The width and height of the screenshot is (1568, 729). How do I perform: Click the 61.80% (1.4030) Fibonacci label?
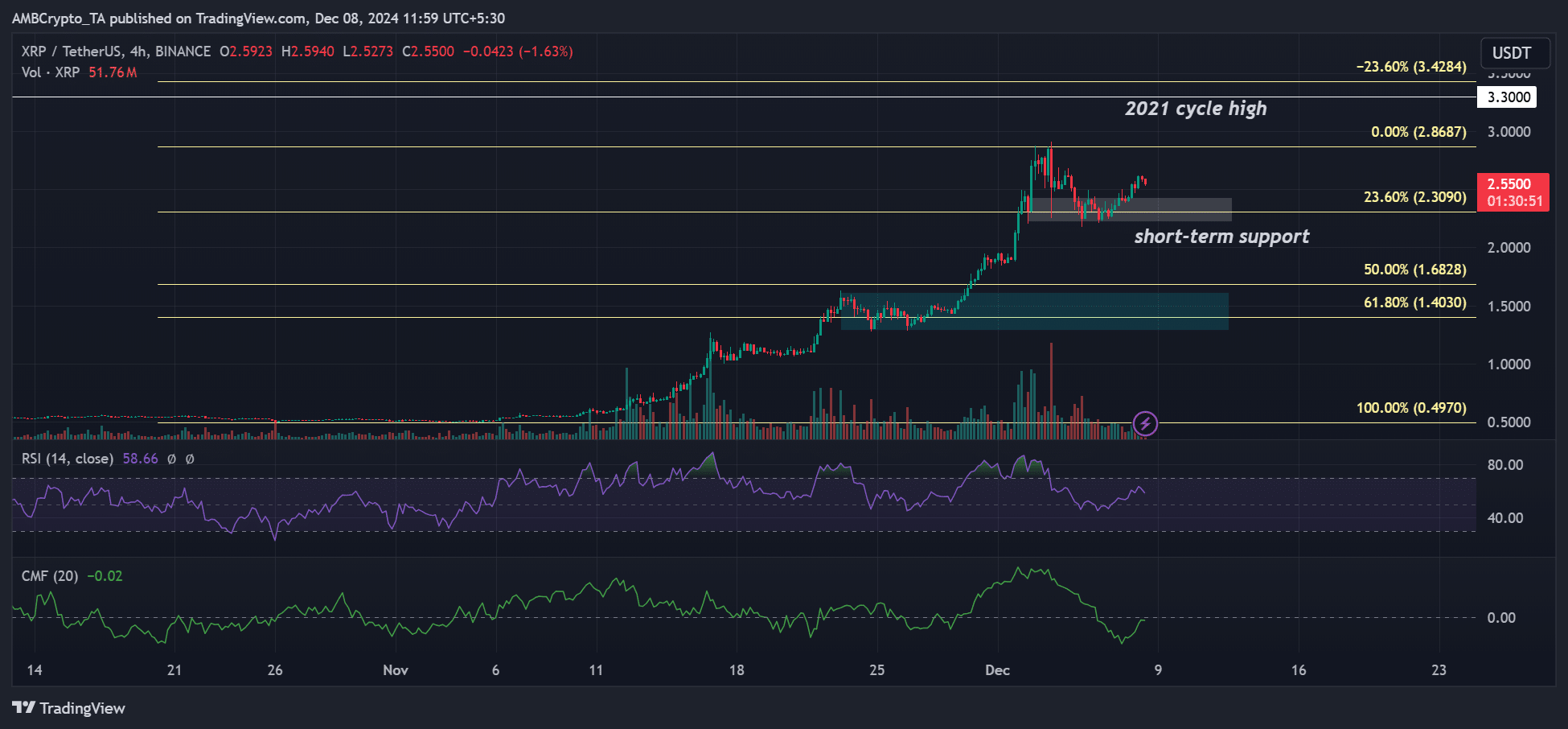pyautogui.click(x=1414, y=303)
